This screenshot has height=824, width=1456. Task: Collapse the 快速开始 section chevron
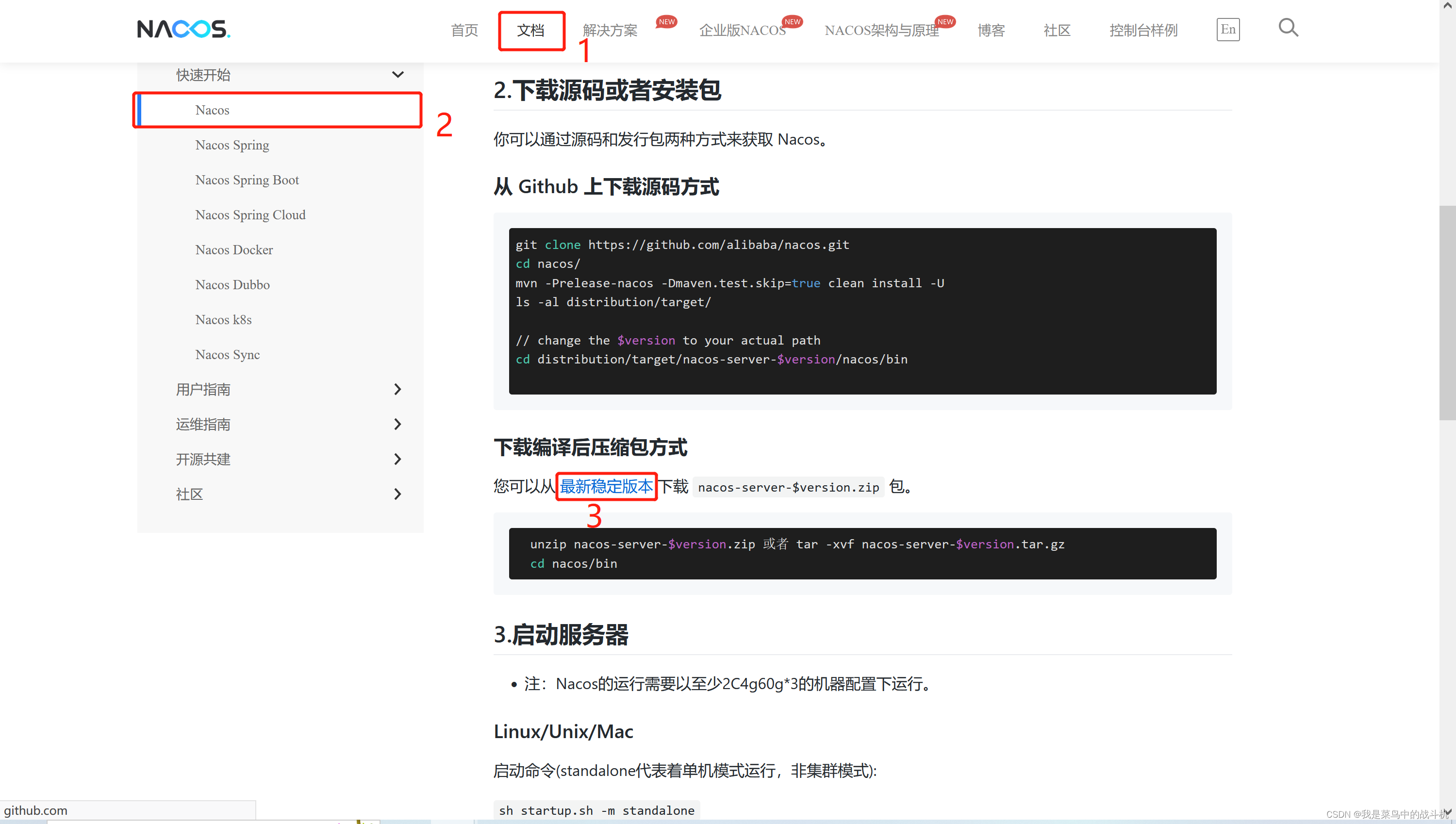pyautogui.click(x=398, y=75)
